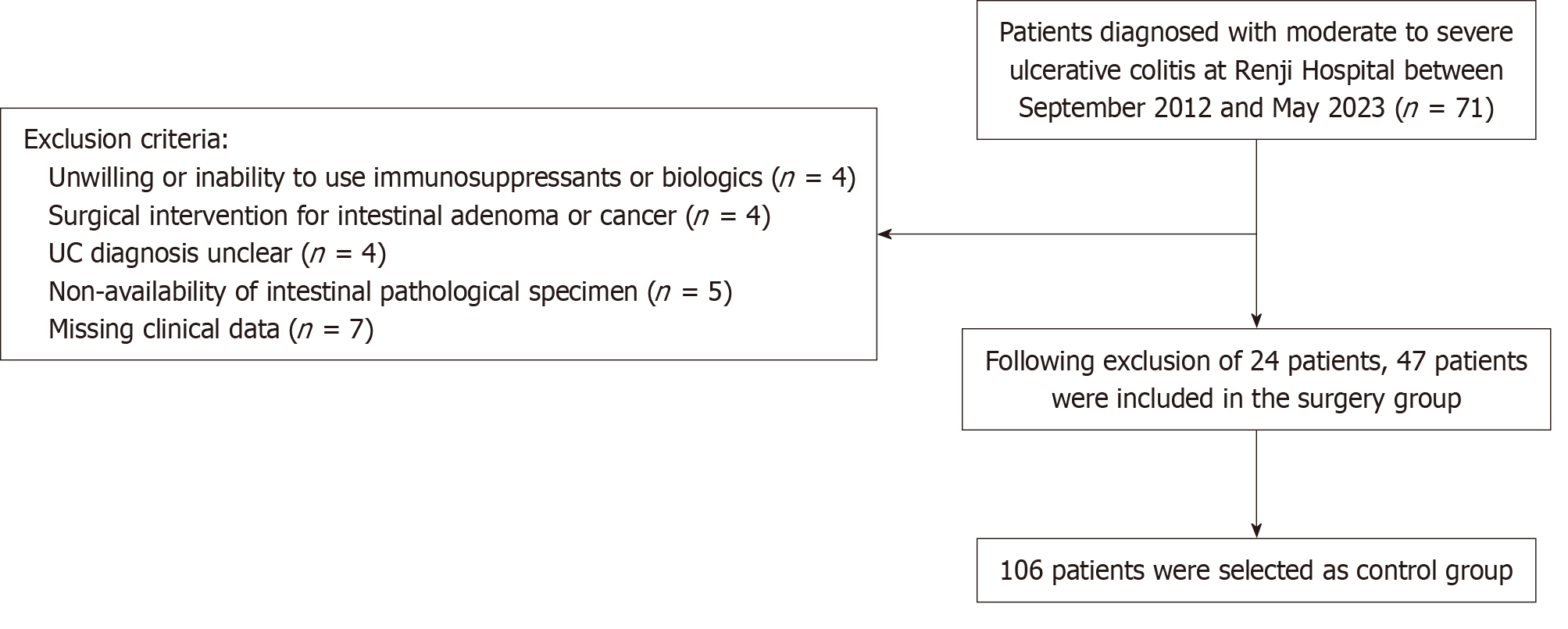The width and height of the screenshot is (1568, 629).
Task: Click the 'September 2012' date text
Action: pyautogui.click(x=1115, y=107)
